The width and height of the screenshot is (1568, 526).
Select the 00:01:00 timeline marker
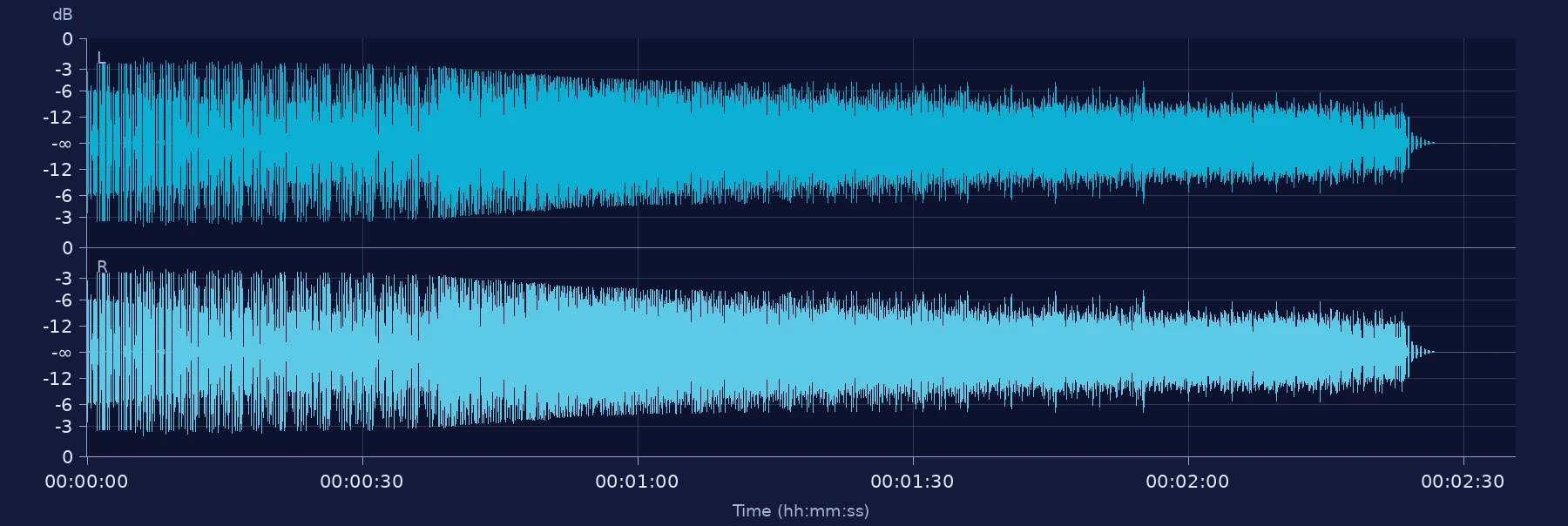coord(637,482)
